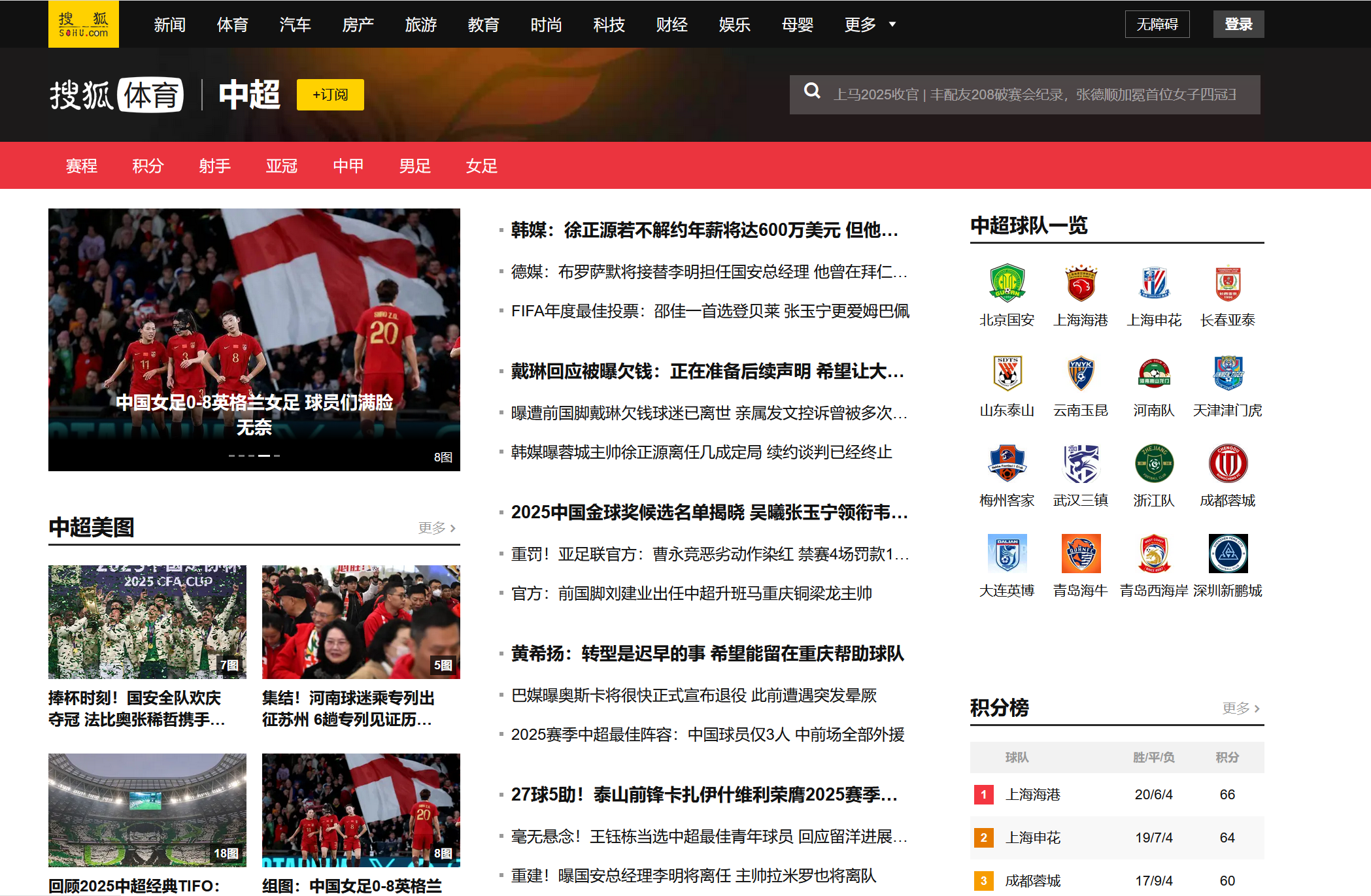Open the 2025 CFA Cup celebration thumbnail

coord(147,622)
